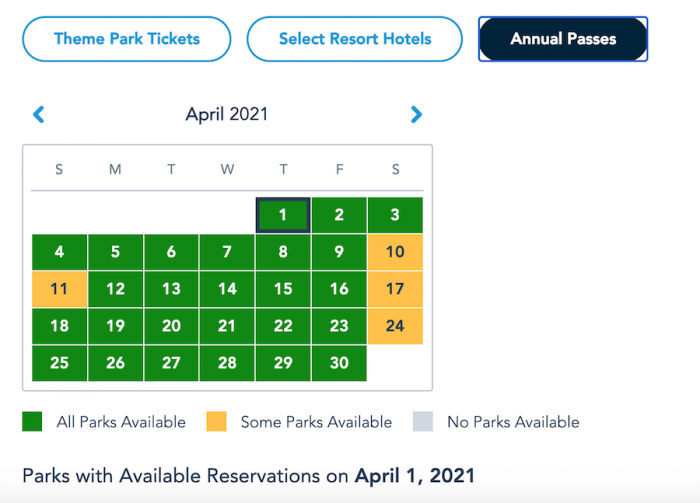Screen dimensions: 700x503
Task: Select April 7 Wednesday date
Action: [x=227, y=252]
